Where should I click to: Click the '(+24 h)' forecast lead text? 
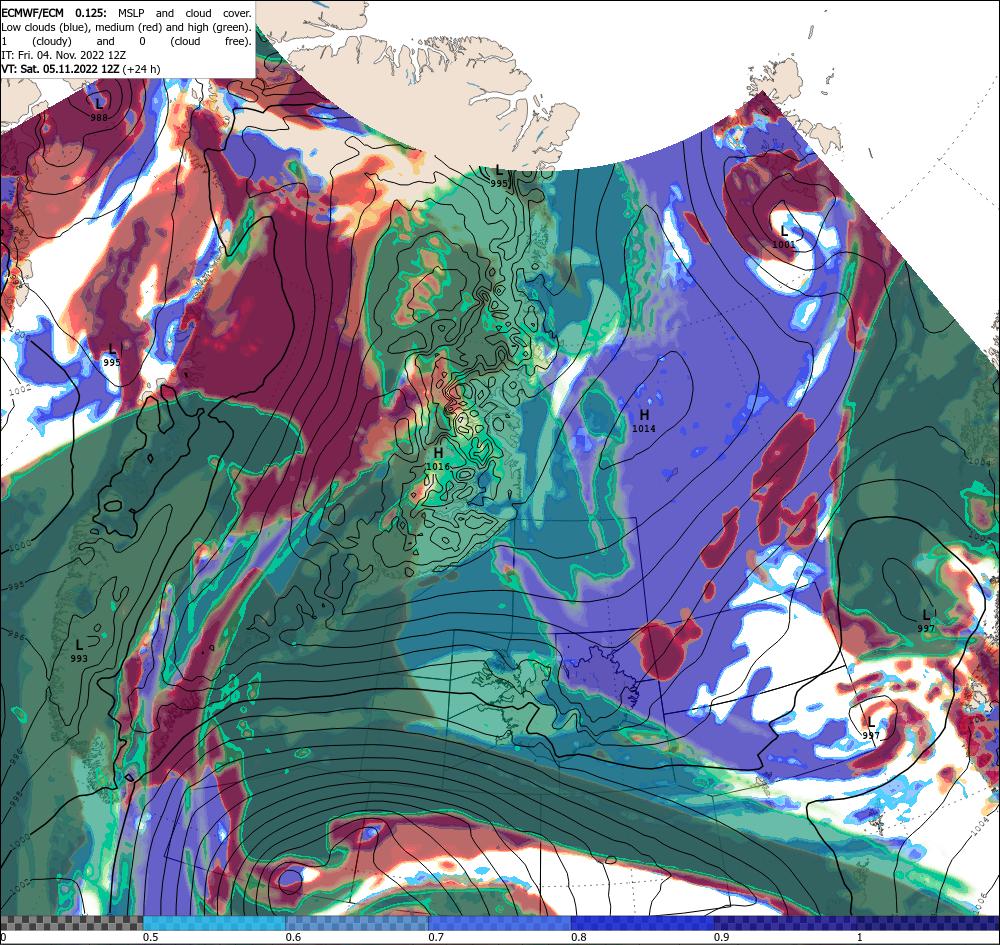(141, 69)
